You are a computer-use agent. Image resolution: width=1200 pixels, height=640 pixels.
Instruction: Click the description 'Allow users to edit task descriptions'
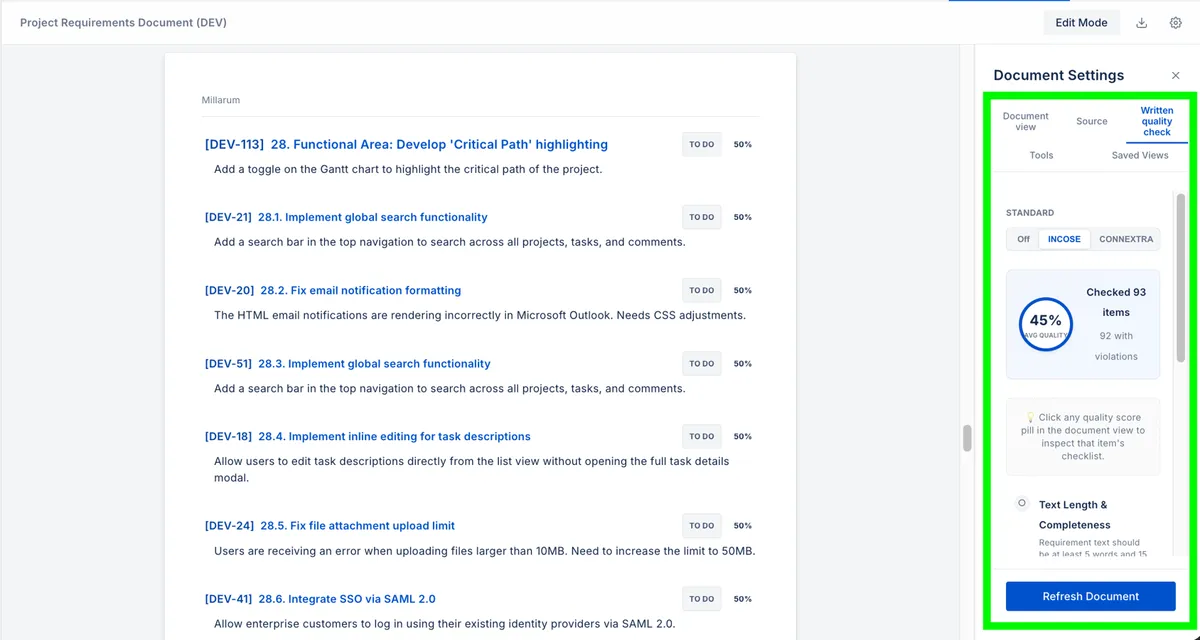pos(472,470)
